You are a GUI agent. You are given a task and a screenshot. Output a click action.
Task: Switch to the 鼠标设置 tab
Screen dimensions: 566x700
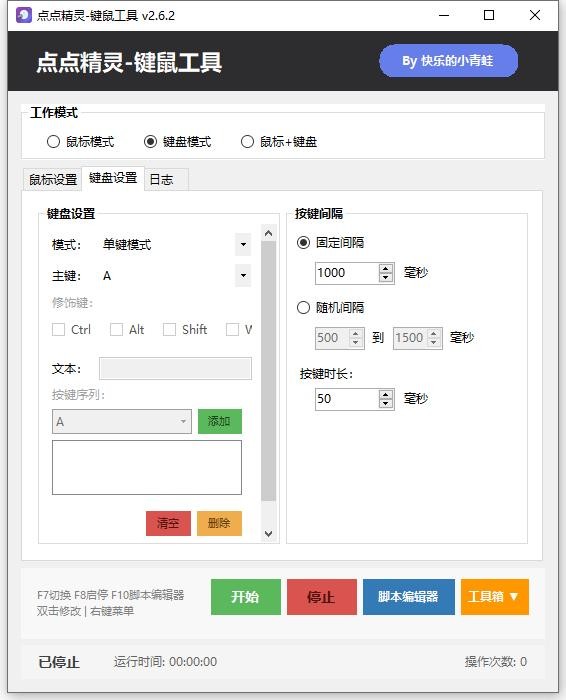[x=53, y=179]
